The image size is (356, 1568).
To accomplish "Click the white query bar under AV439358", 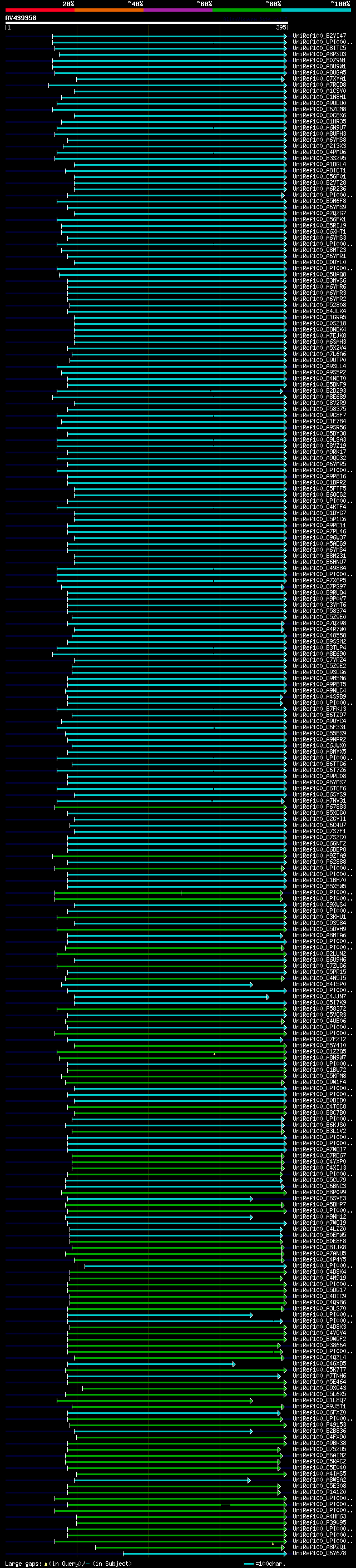I will pos(147,22).
